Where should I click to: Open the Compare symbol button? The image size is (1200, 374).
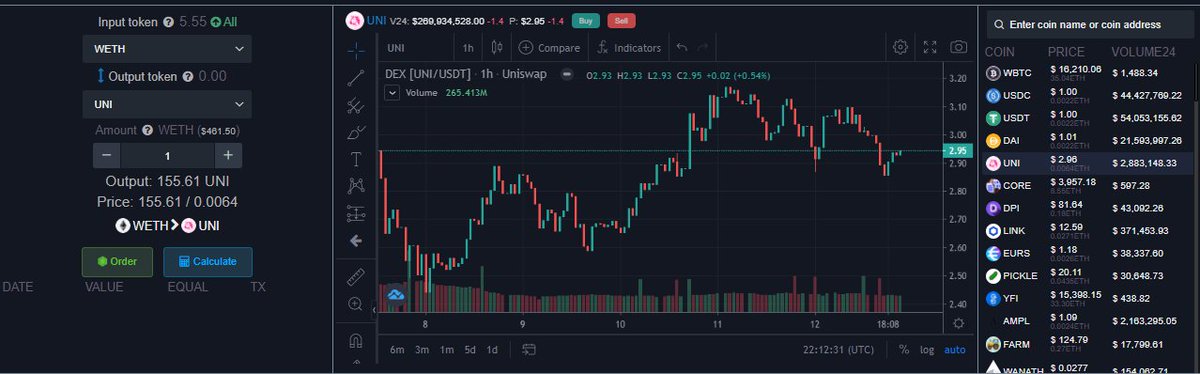coord(550,47)
